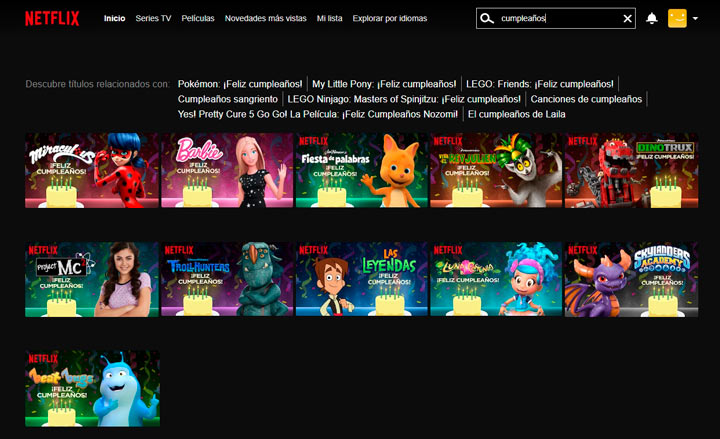Open the Las Leyendas birthday title
This screenshot has width=720, height=439.
pos(361,280)
